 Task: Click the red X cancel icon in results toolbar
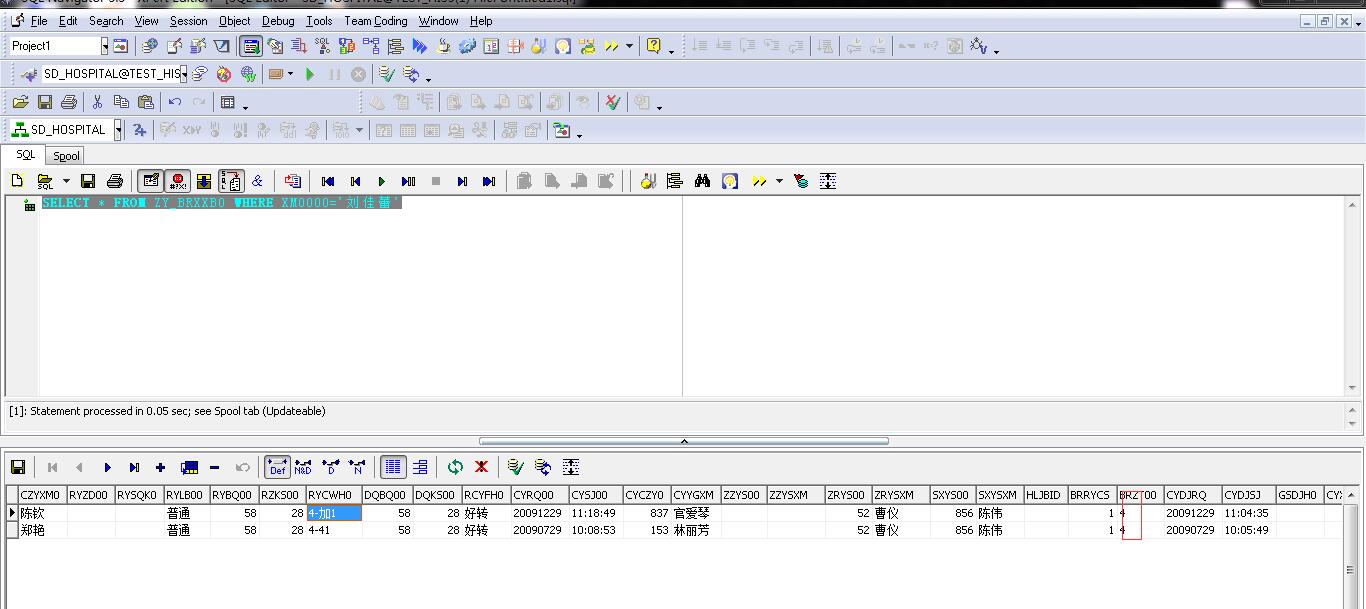click(x=481, y=467)
